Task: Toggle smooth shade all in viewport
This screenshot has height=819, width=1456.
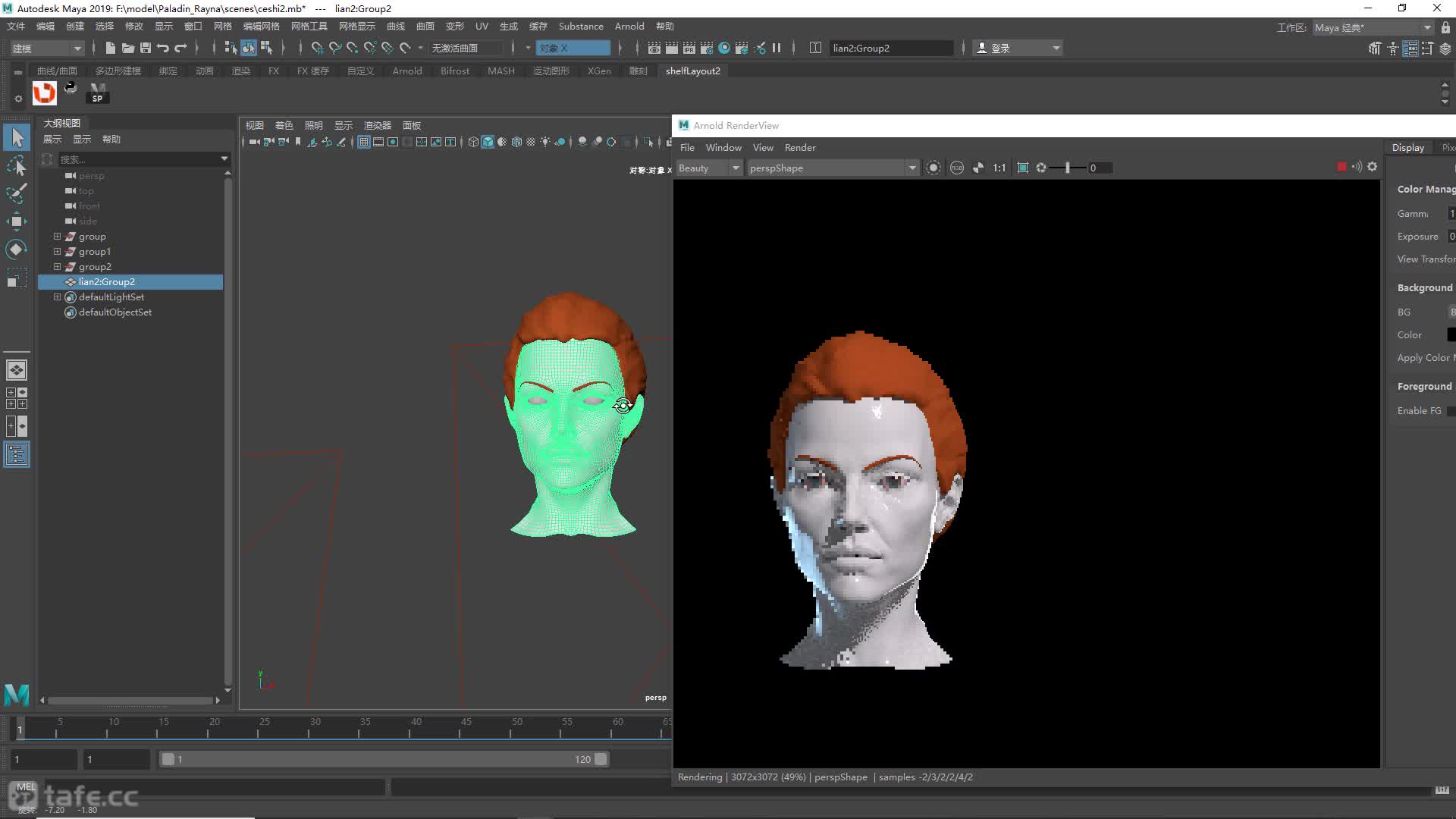Action: tap(488, 142)
